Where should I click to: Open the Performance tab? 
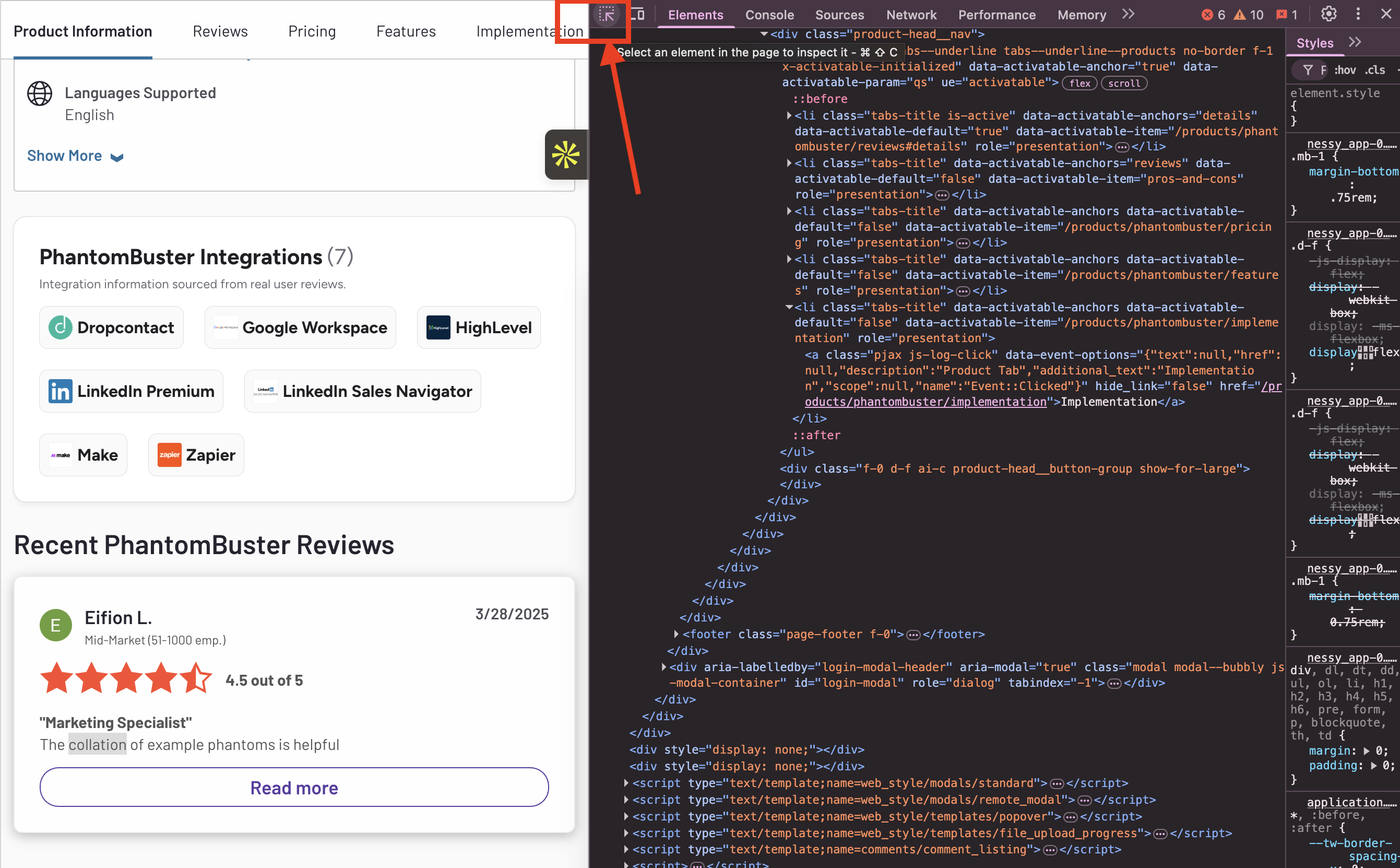[996, 15]
